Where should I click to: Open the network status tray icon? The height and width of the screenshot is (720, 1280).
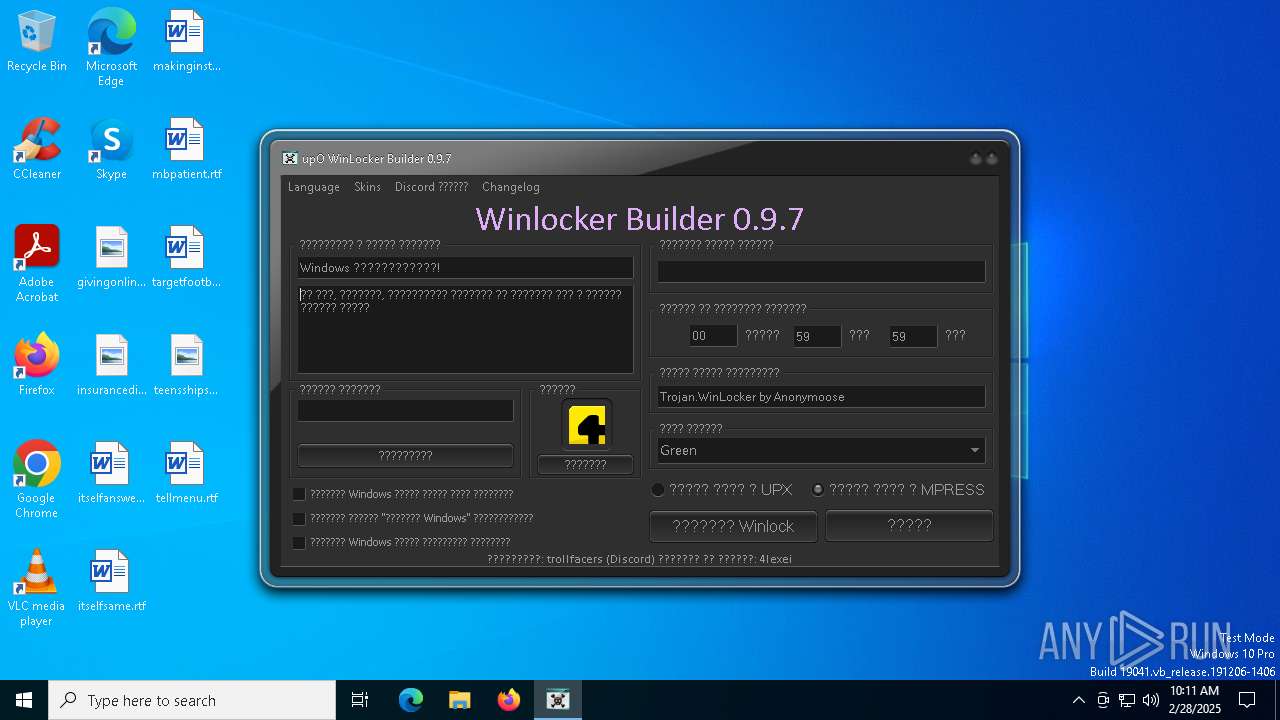(1127, 700)
